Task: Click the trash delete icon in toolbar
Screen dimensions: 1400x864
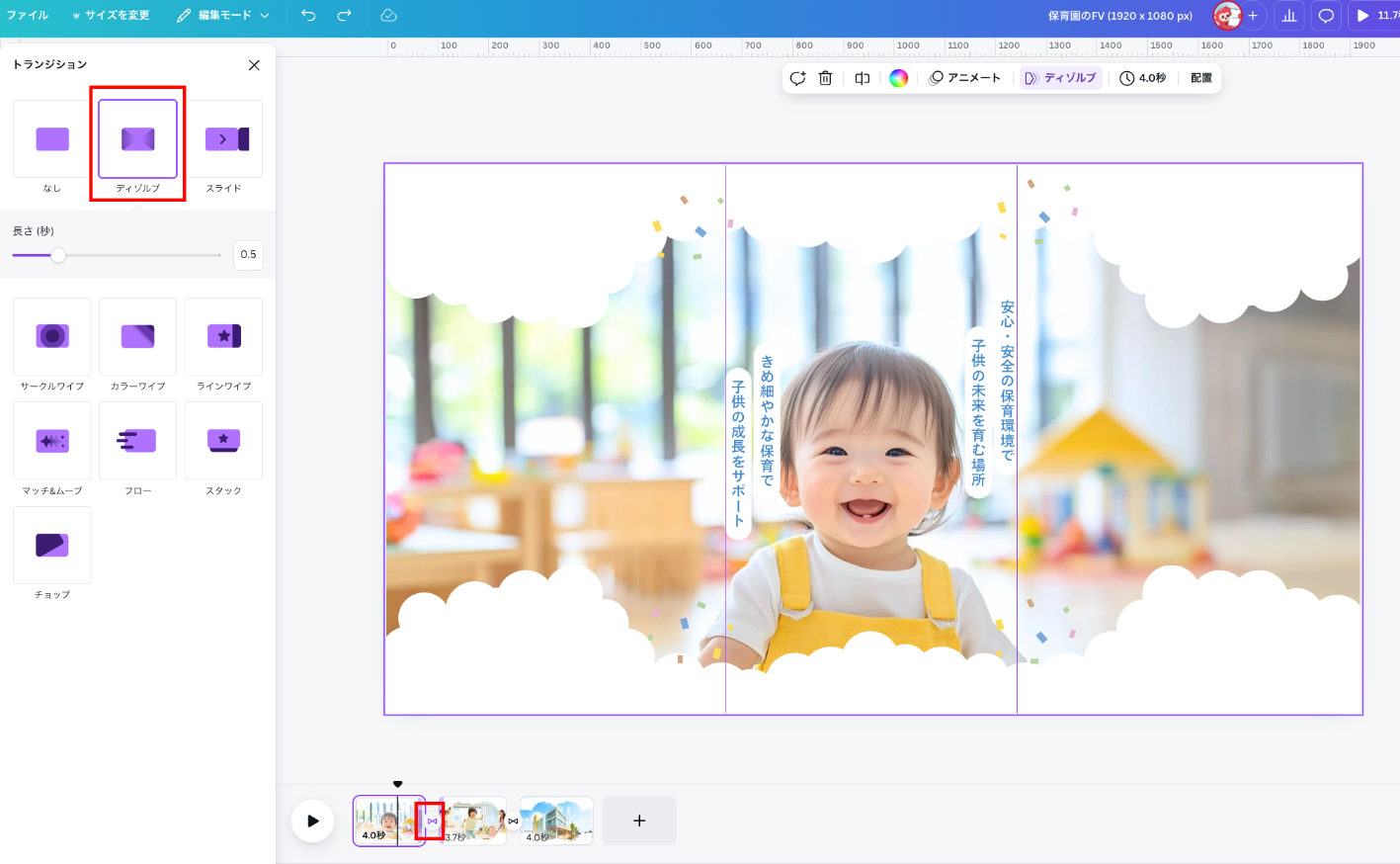Action: (x=826, y=78)
